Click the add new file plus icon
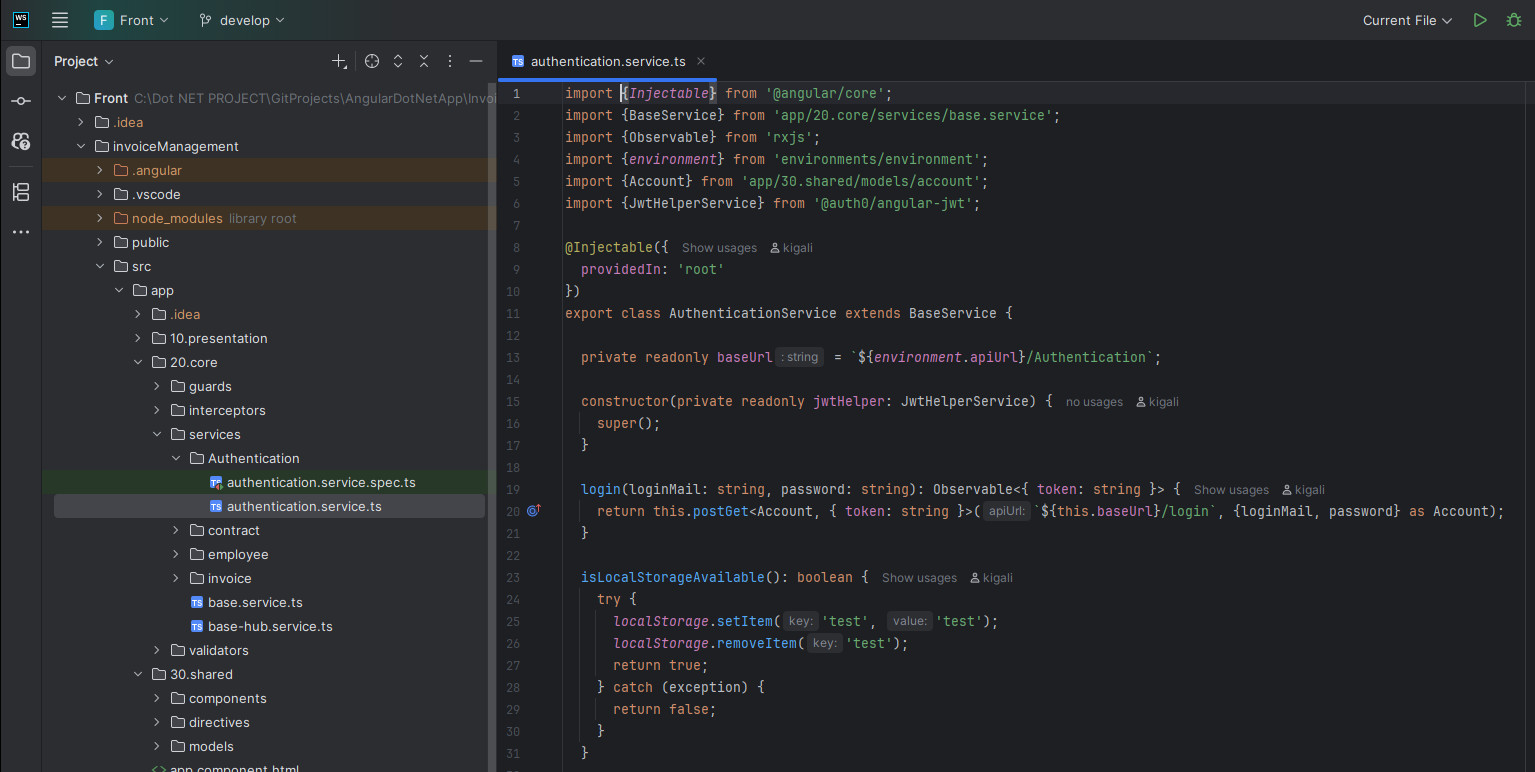The image size is (1535, 772). click(339, 61)
